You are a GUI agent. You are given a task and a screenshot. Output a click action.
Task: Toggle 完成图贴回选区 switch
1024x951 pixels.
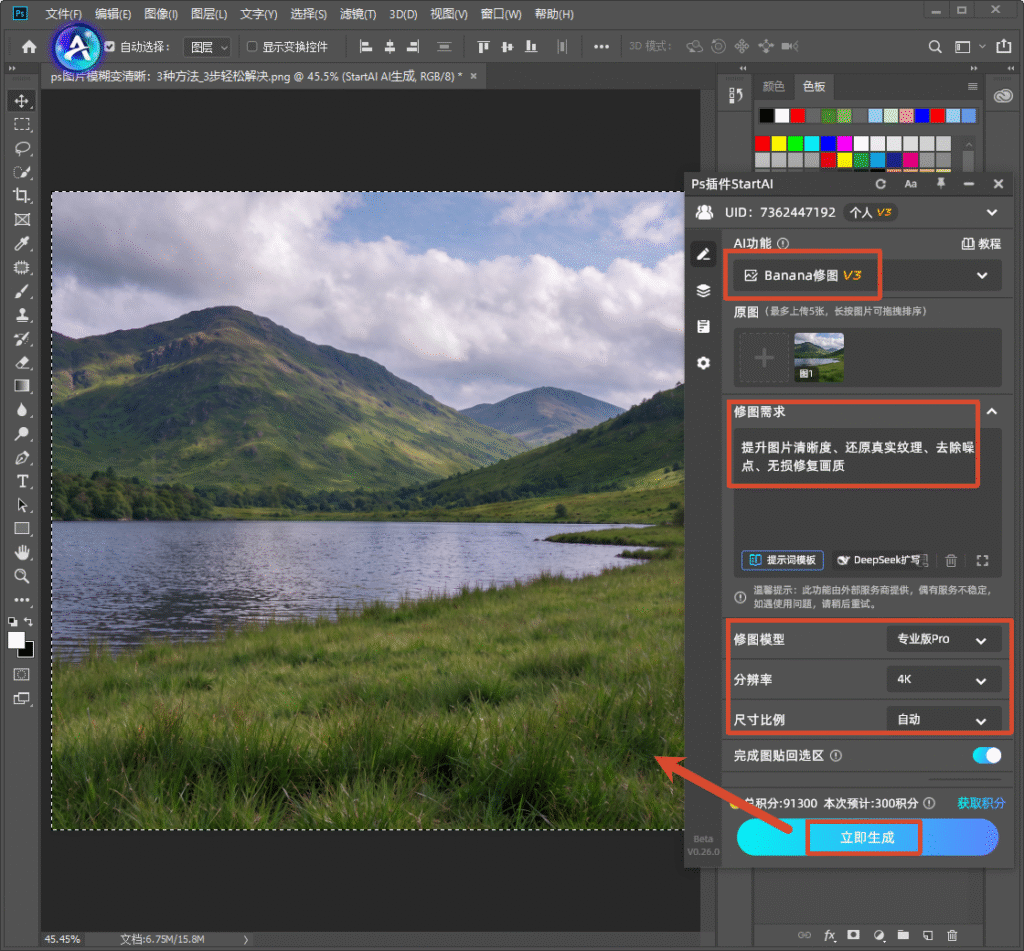(986, 756)
